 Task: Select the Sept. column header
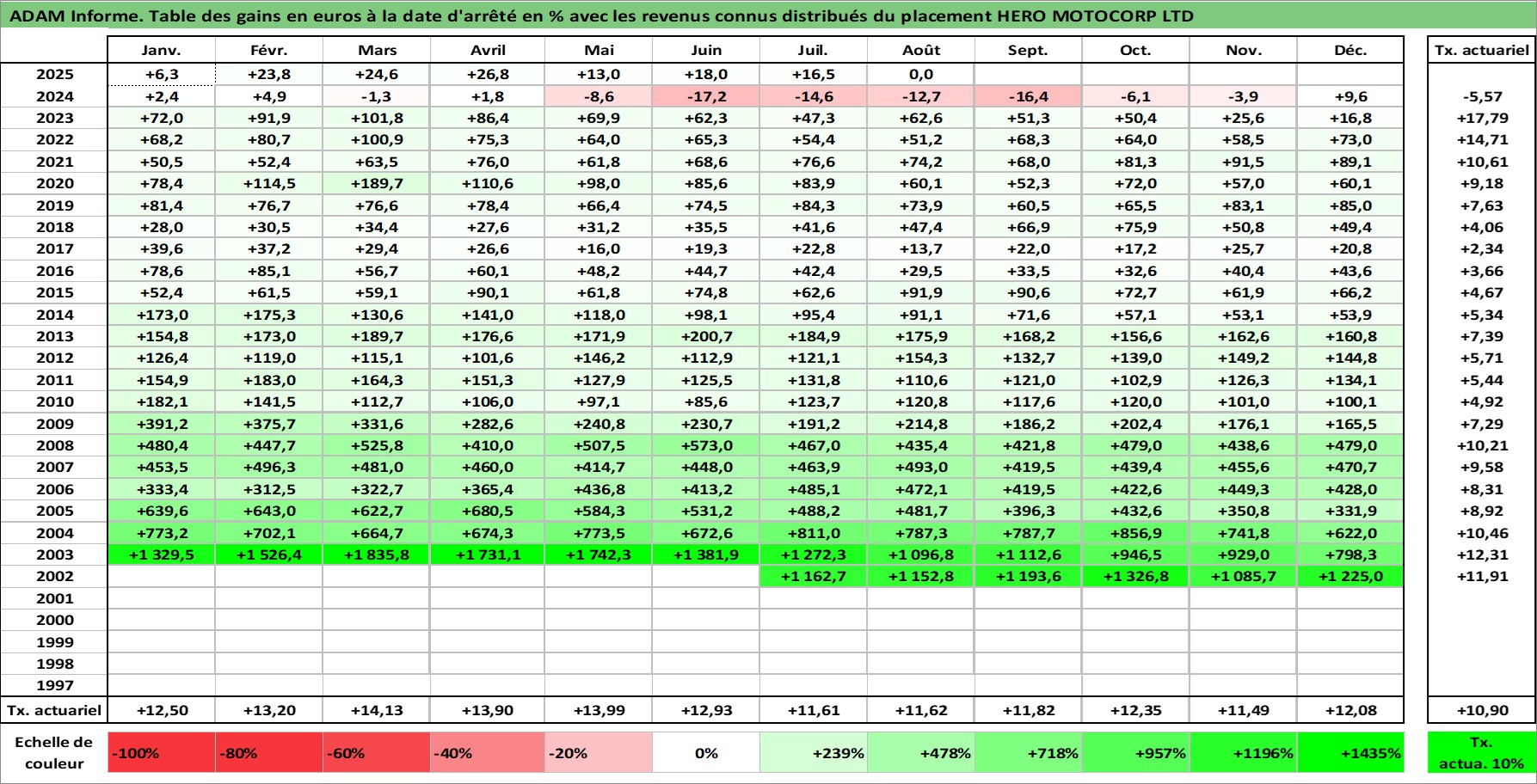pyautogui.click(x=1028, y=50)
